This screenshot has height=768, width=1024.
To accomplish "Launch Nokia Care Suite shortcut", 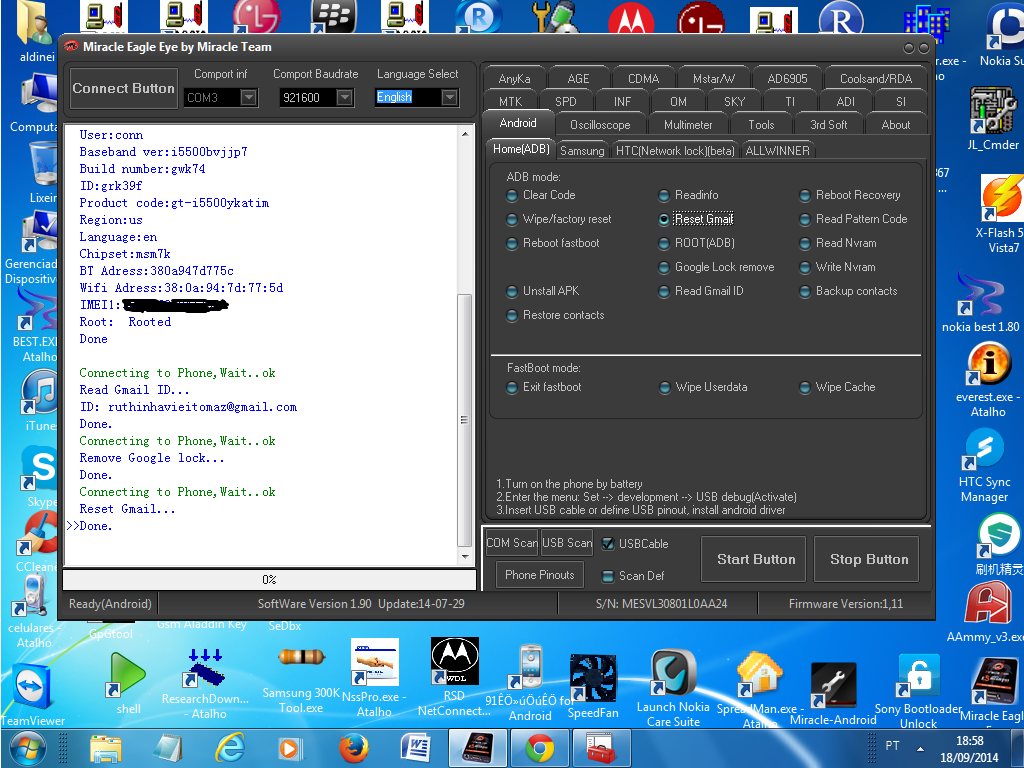I will [673, 686].
